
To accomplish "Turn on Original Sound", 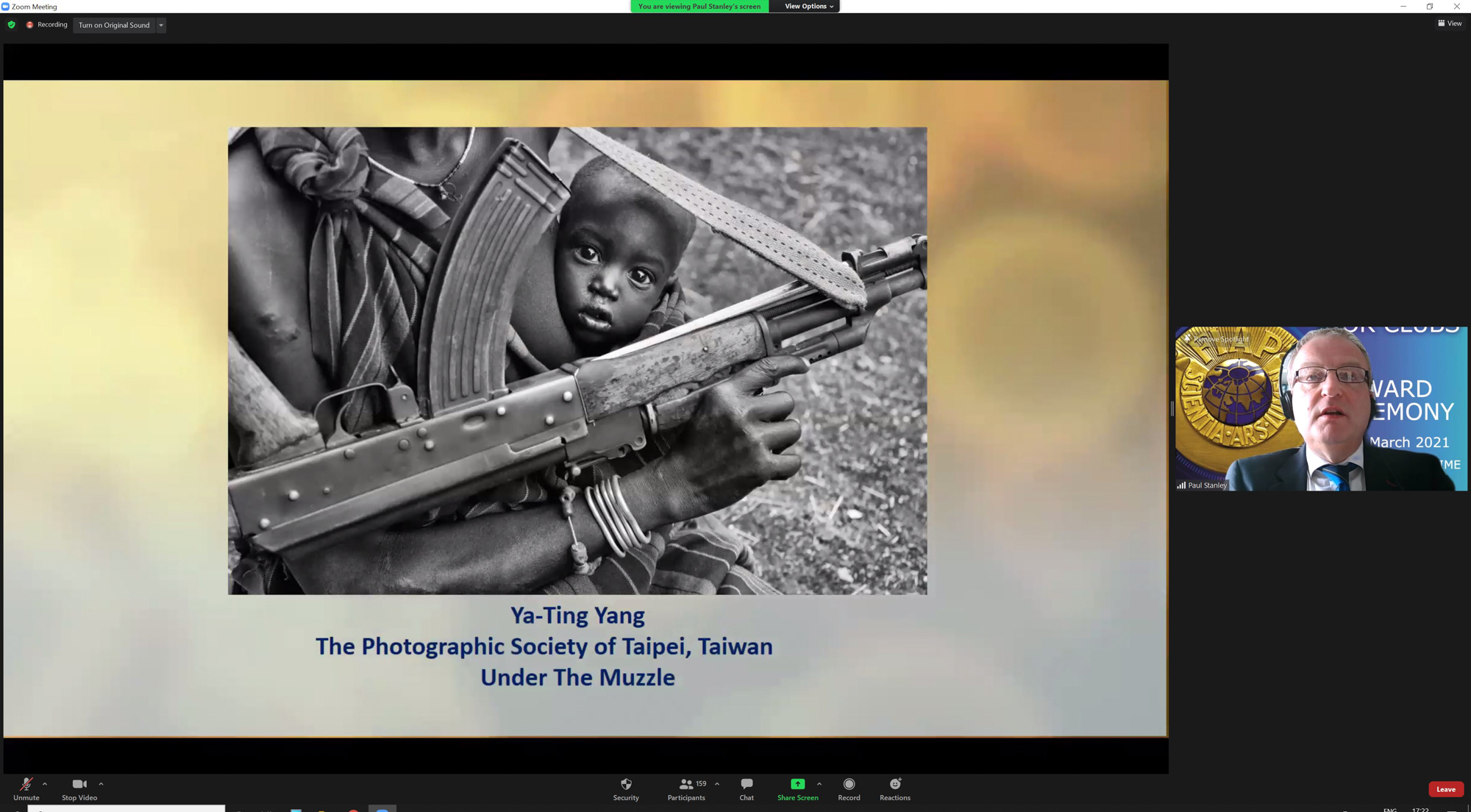I will click(x=114, y=25).
